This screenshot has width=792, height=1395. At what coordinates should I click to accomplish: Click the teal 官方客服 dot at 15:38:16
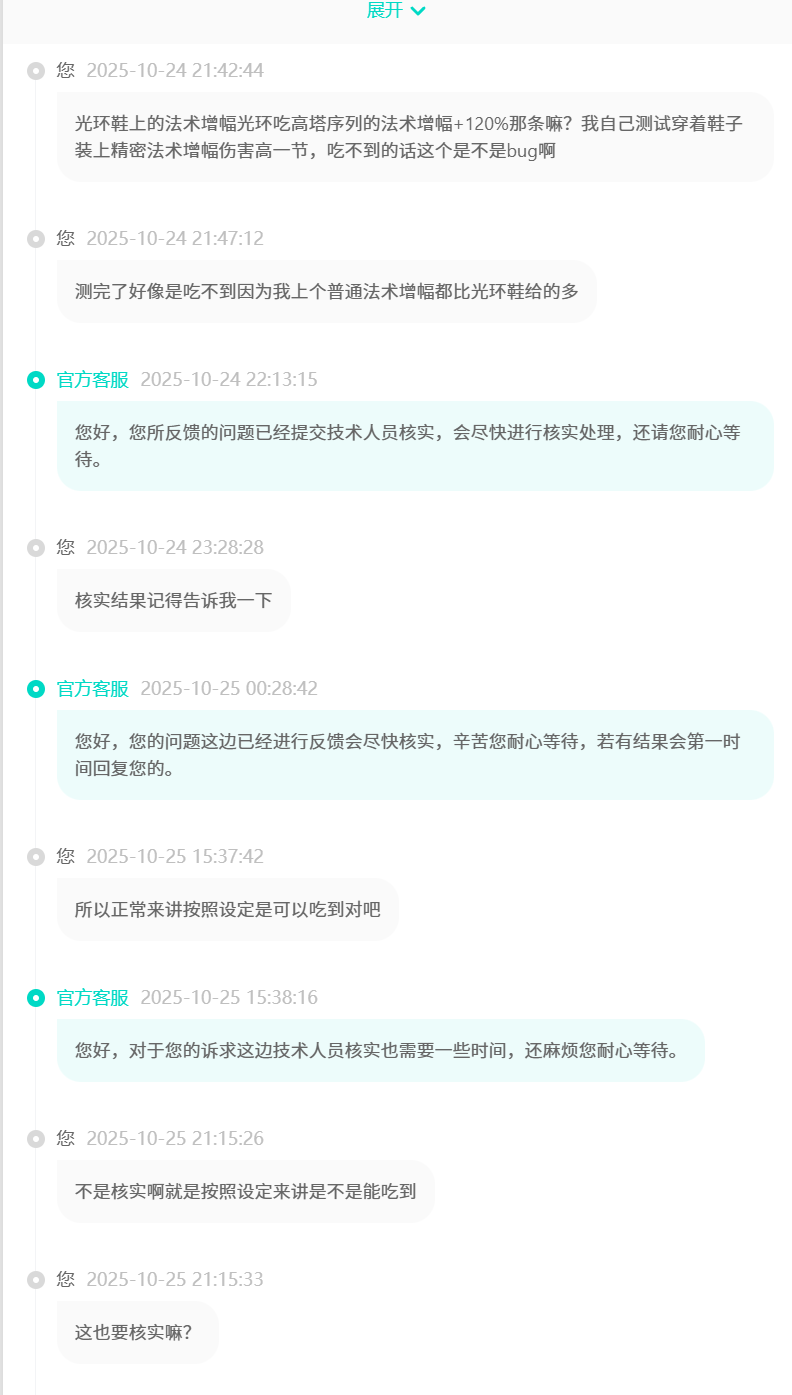point(36,998)
